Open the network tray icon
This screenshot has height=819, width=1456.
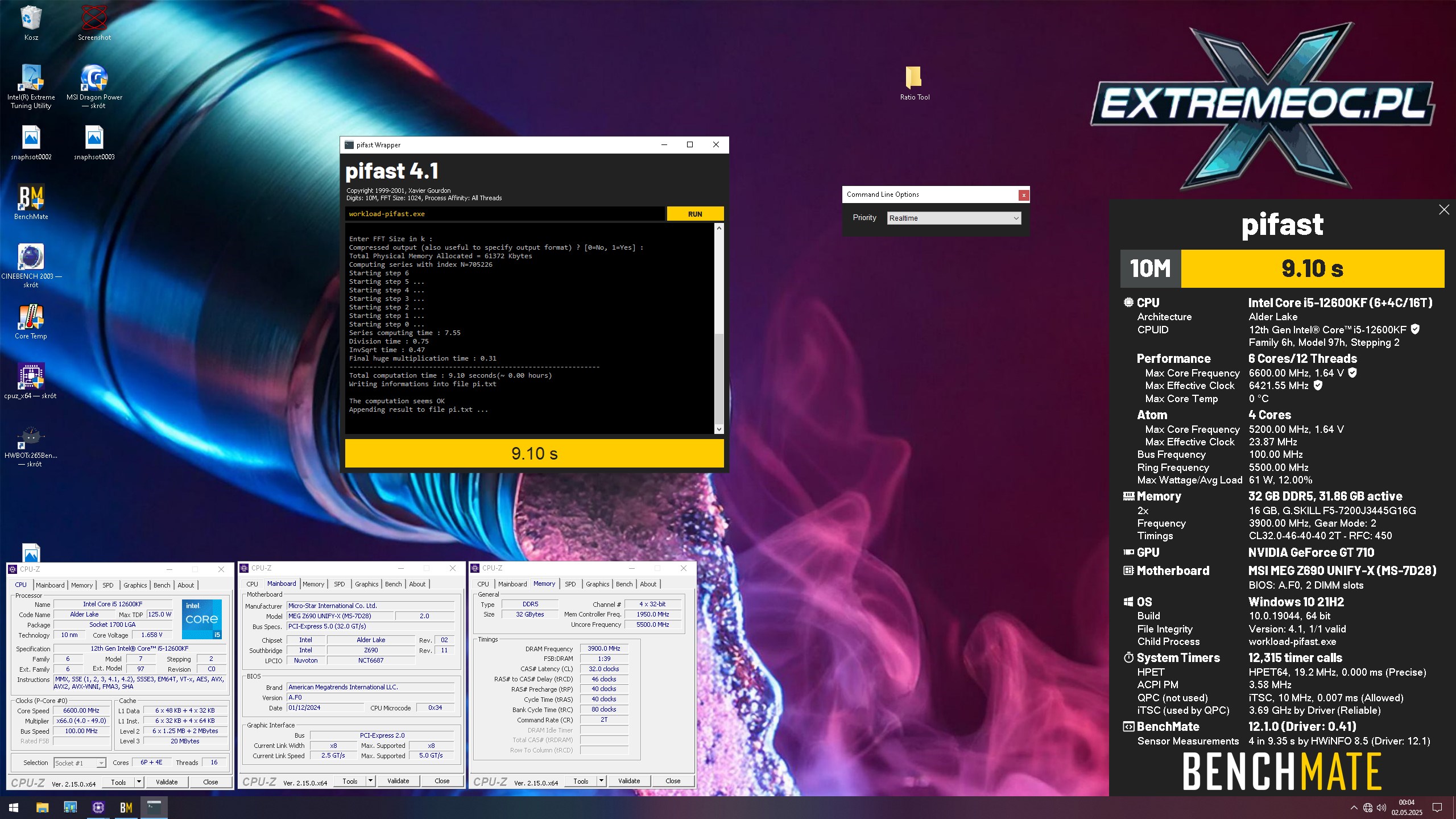point(1367,808)
